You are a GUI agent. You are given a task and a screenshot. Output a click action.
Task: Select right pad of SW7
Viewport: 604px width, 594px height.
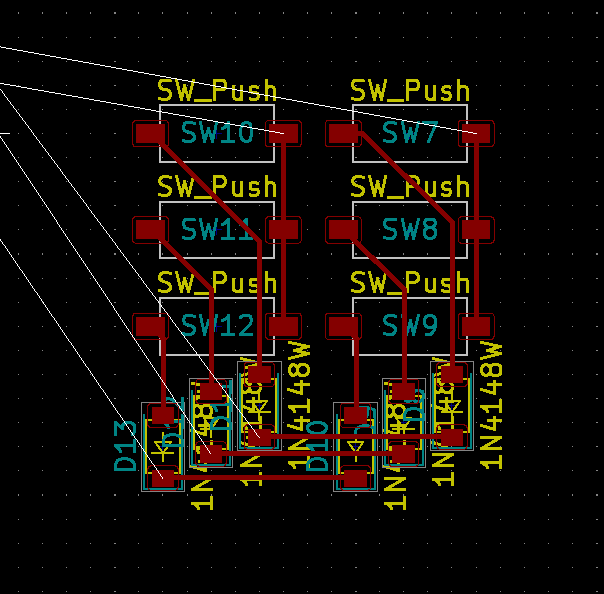point(476,132)
